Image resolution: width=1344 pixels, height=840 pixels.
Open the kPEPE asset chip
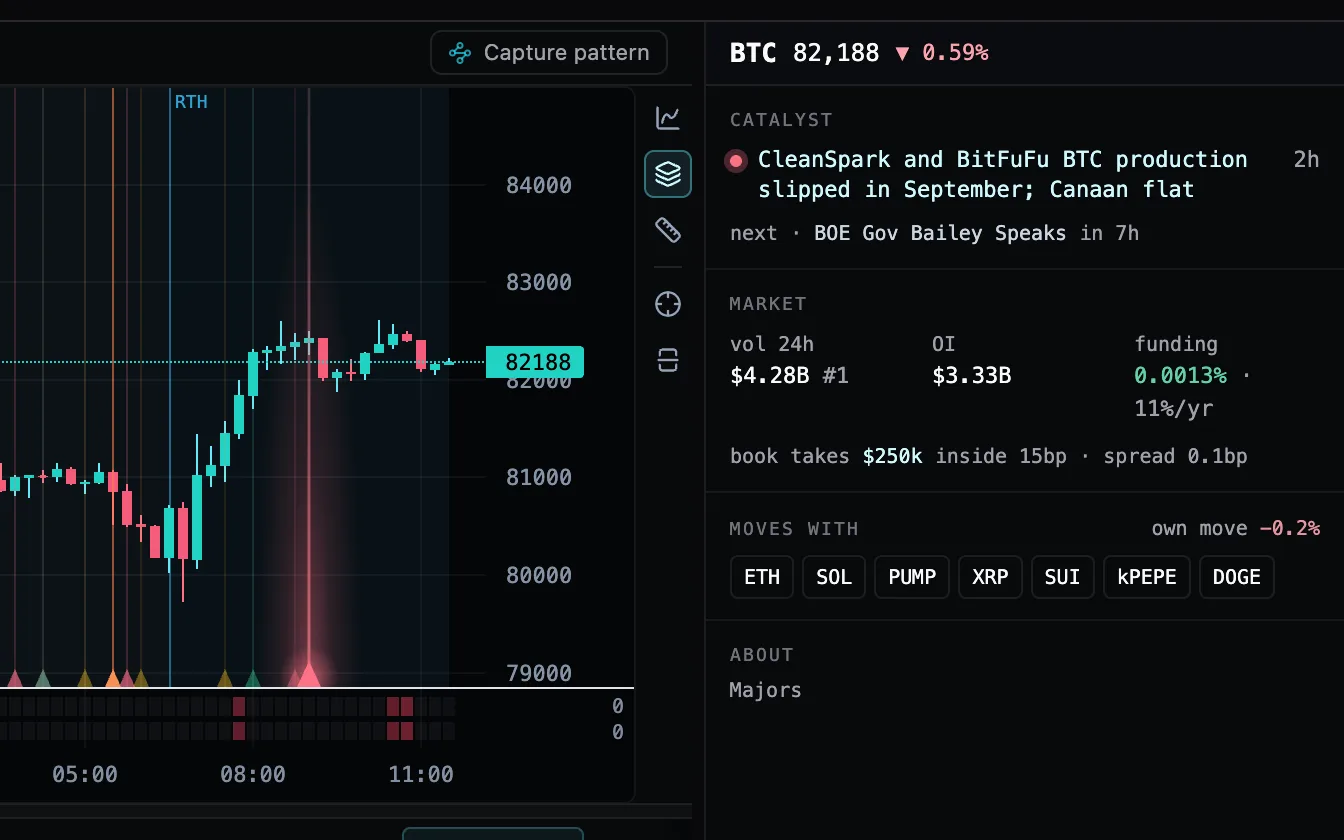pyautogui.click(x=1146, y=577)
